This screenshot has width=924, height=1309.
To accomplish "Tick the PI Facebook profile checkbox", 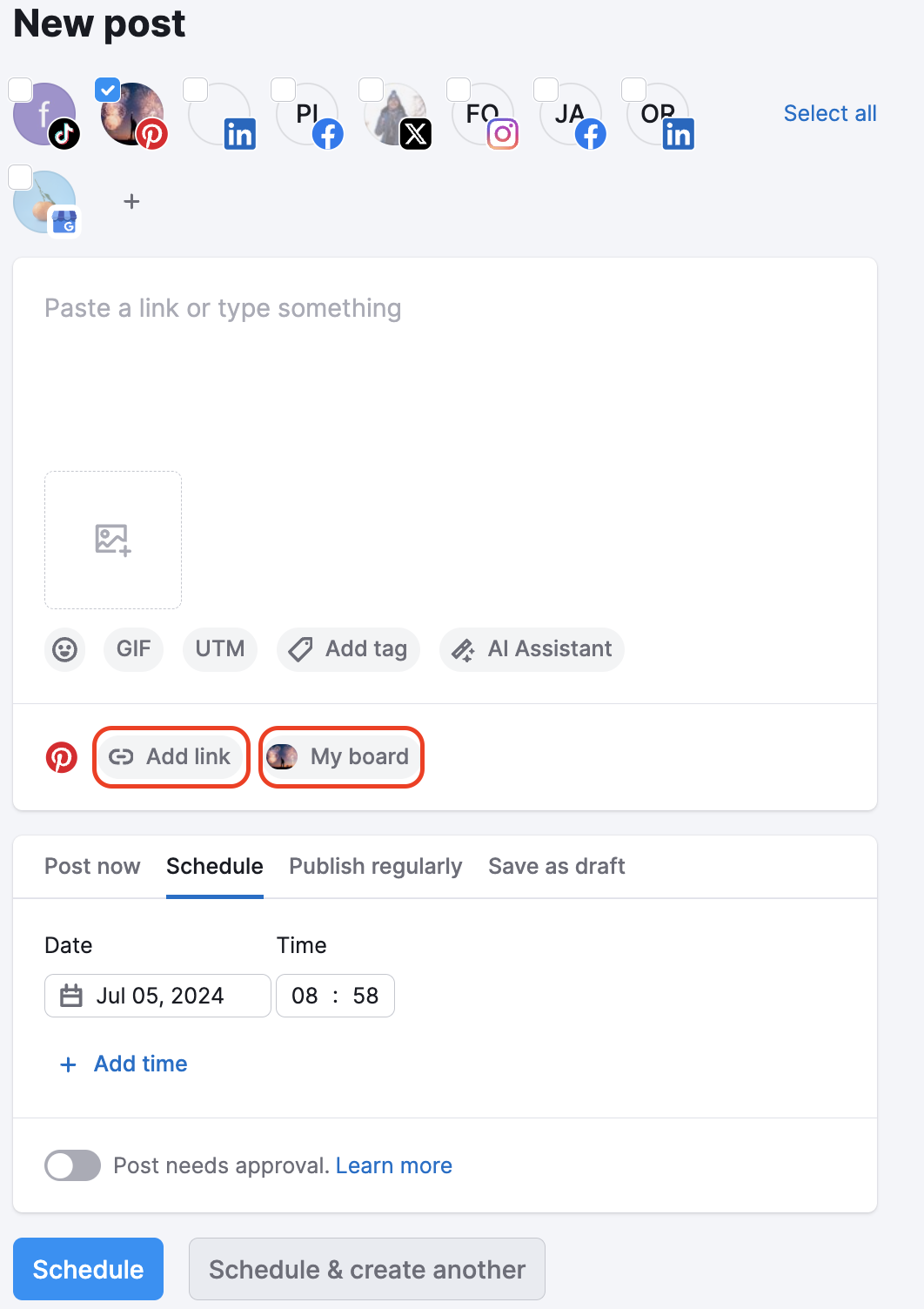I will click(284, 90).
